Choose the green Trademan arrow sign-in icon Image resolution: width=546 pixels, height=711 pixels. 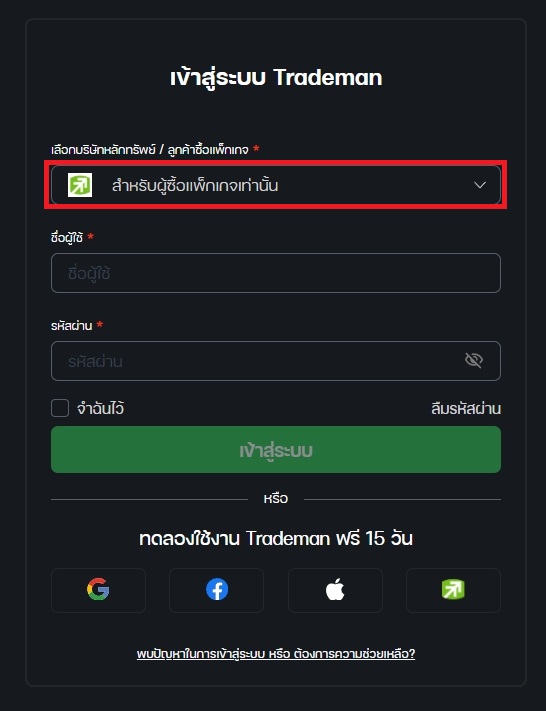pyautogui.click(x=453, y=590)
